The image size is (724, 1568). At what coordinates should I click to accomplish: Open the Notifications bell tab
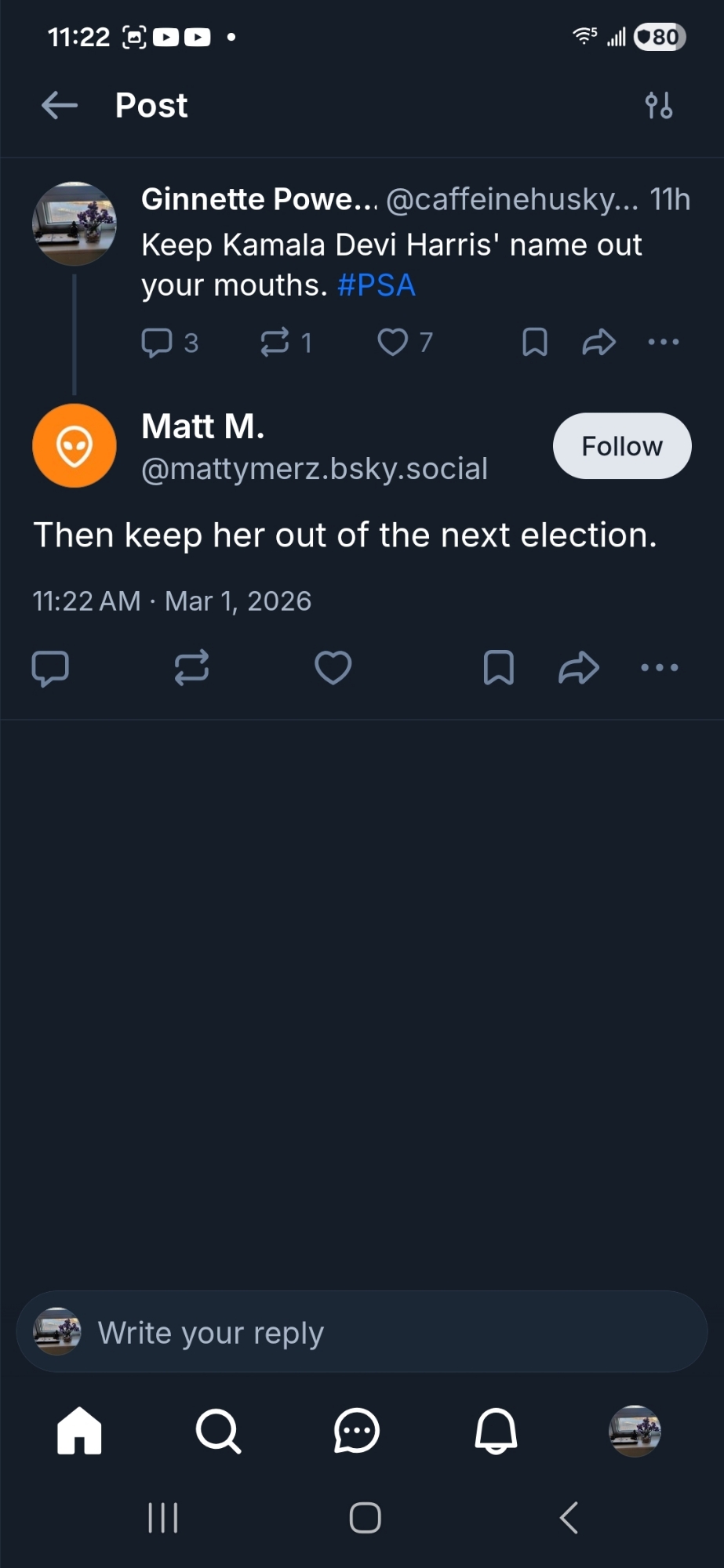coord(496,1431)
